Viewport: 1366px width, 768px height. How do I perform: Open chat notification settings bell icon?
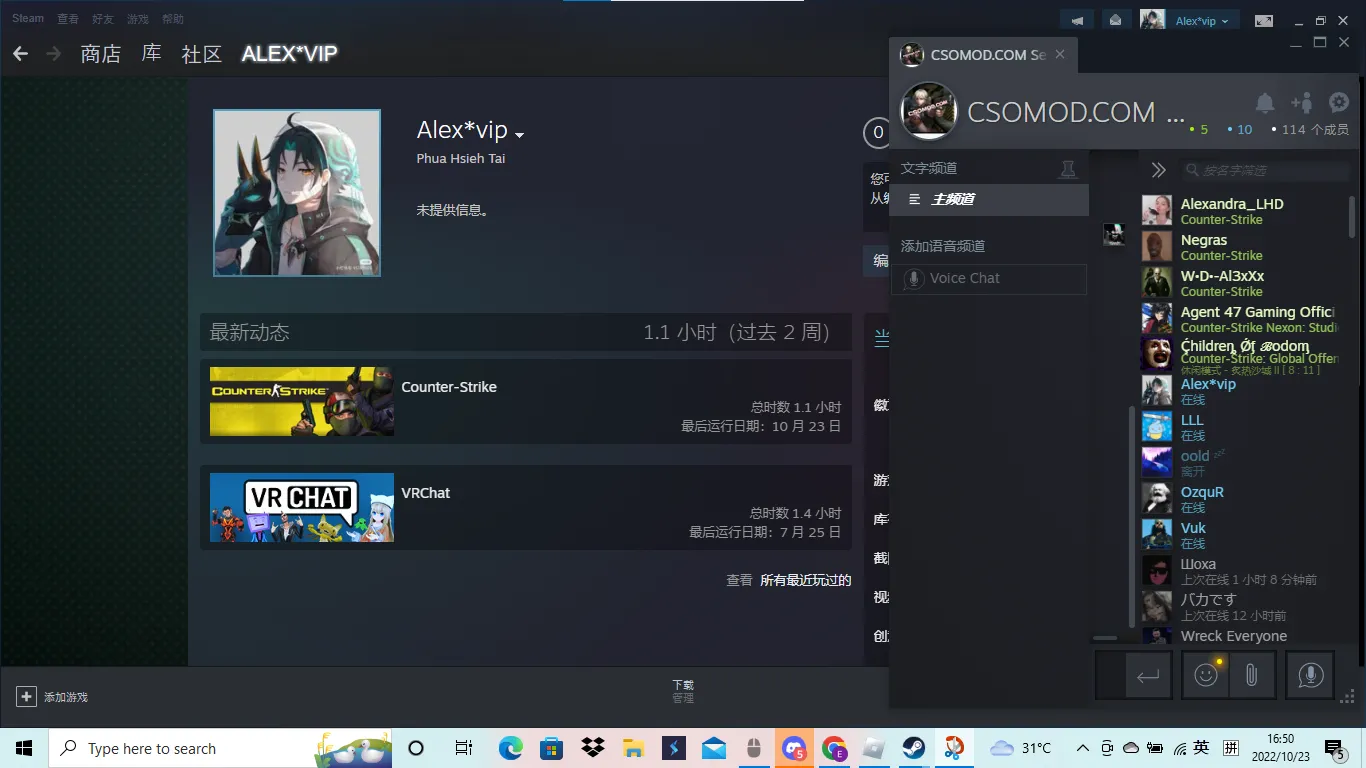(1265, 103)
